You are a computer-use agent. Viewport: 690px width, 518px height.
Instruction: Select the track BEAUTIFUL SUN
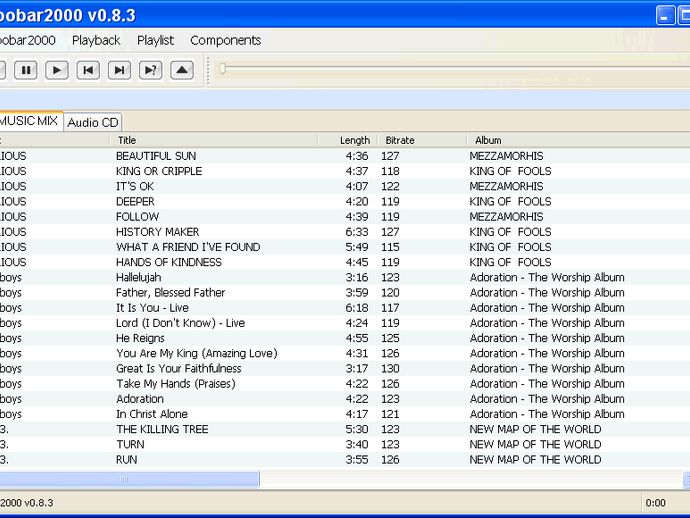(156, 156)
